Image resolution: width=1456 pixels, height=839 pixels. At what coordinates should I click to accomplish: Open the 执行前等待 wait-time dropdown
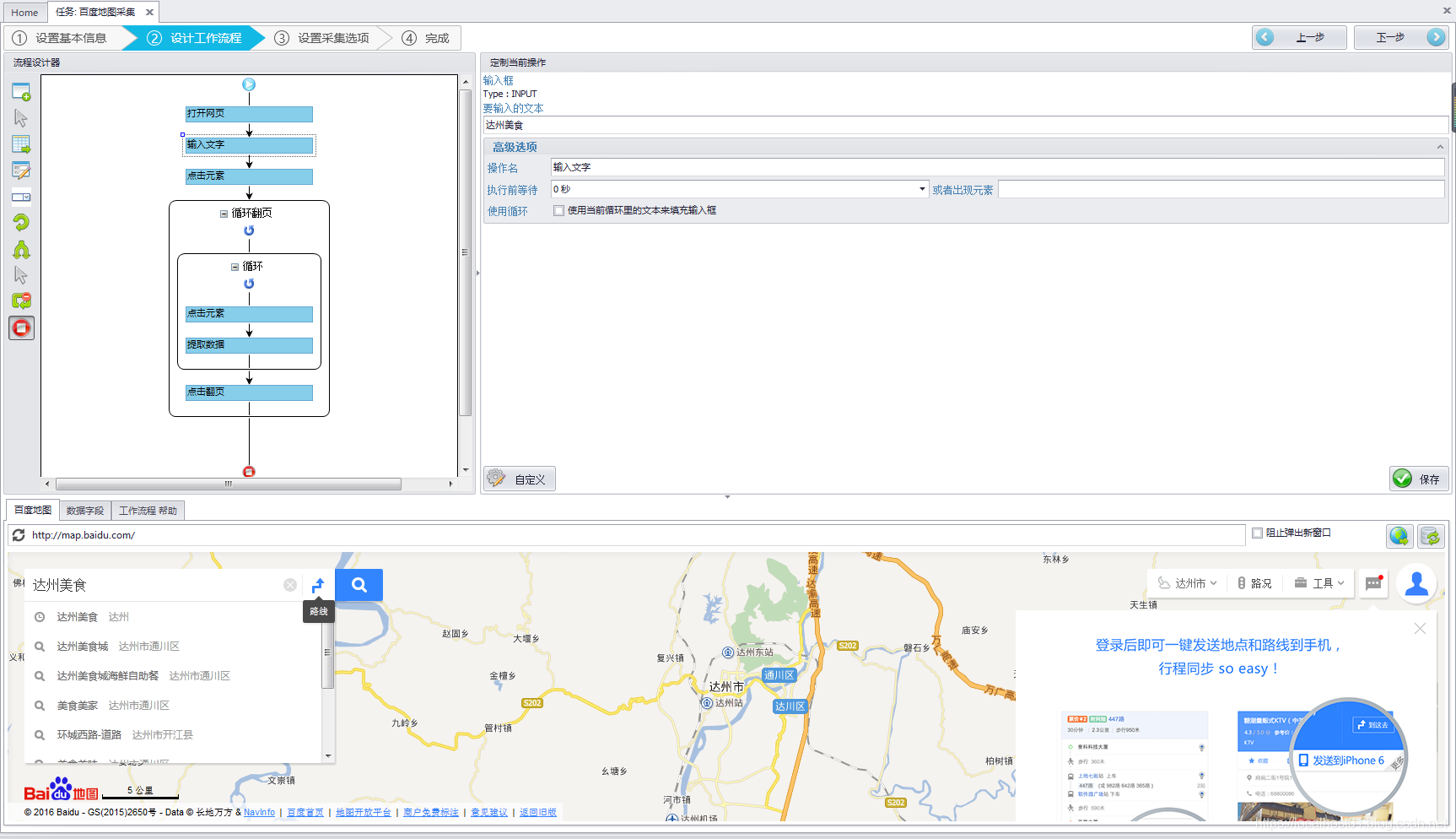[x=922, y=189]
